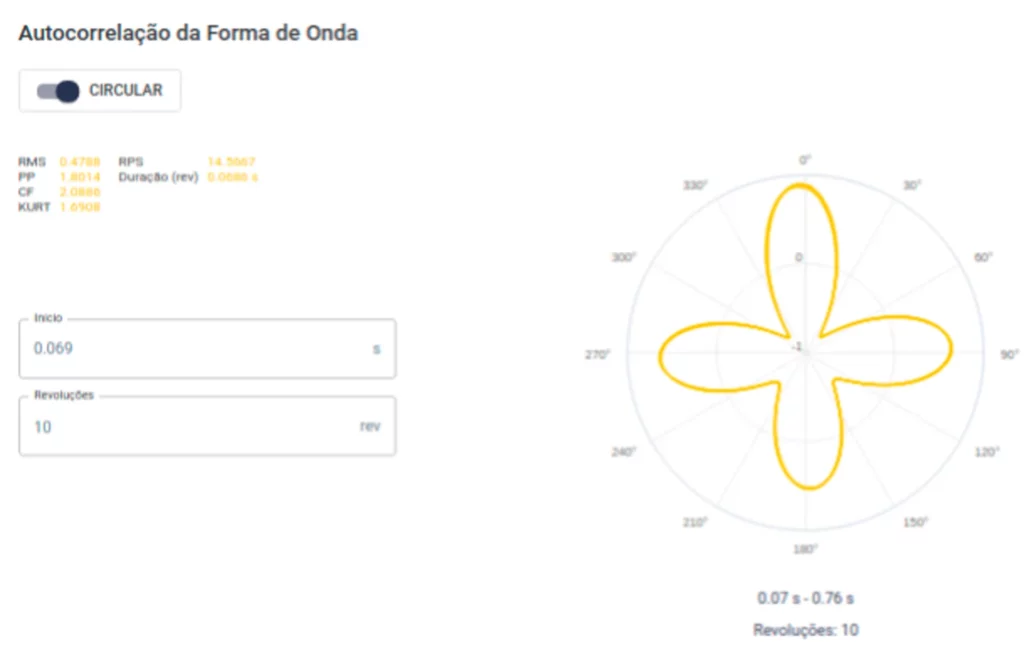This screenshot has height=671, width=1024.
Task: Click the RPS value readout
Action: pos(231,161)
